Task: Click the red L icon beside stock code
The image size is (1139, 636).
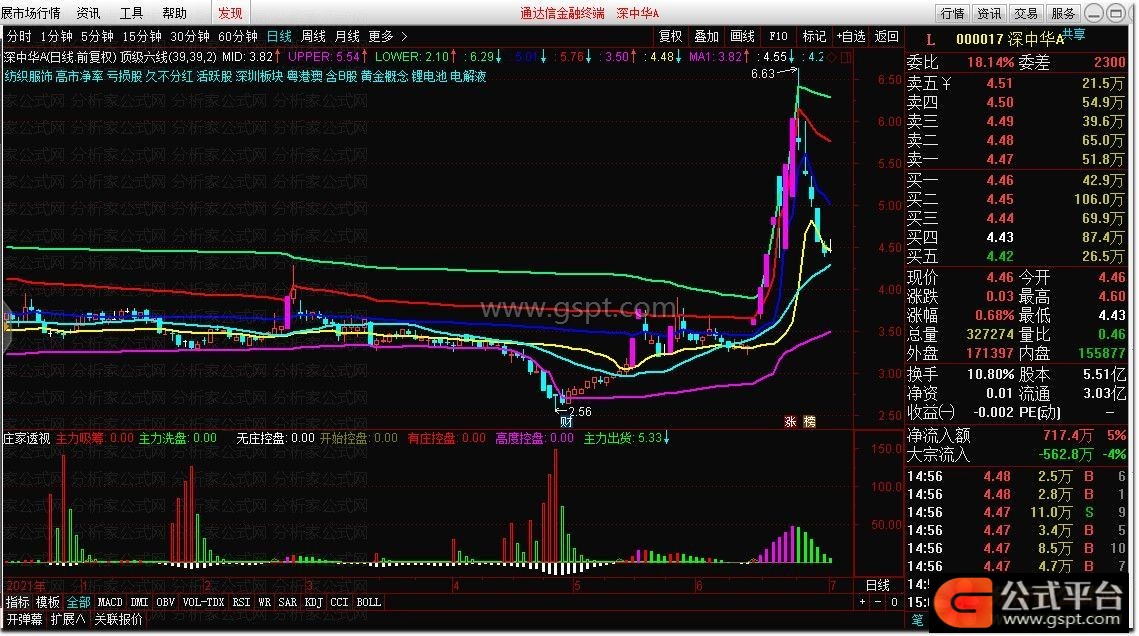Action: 930,40
